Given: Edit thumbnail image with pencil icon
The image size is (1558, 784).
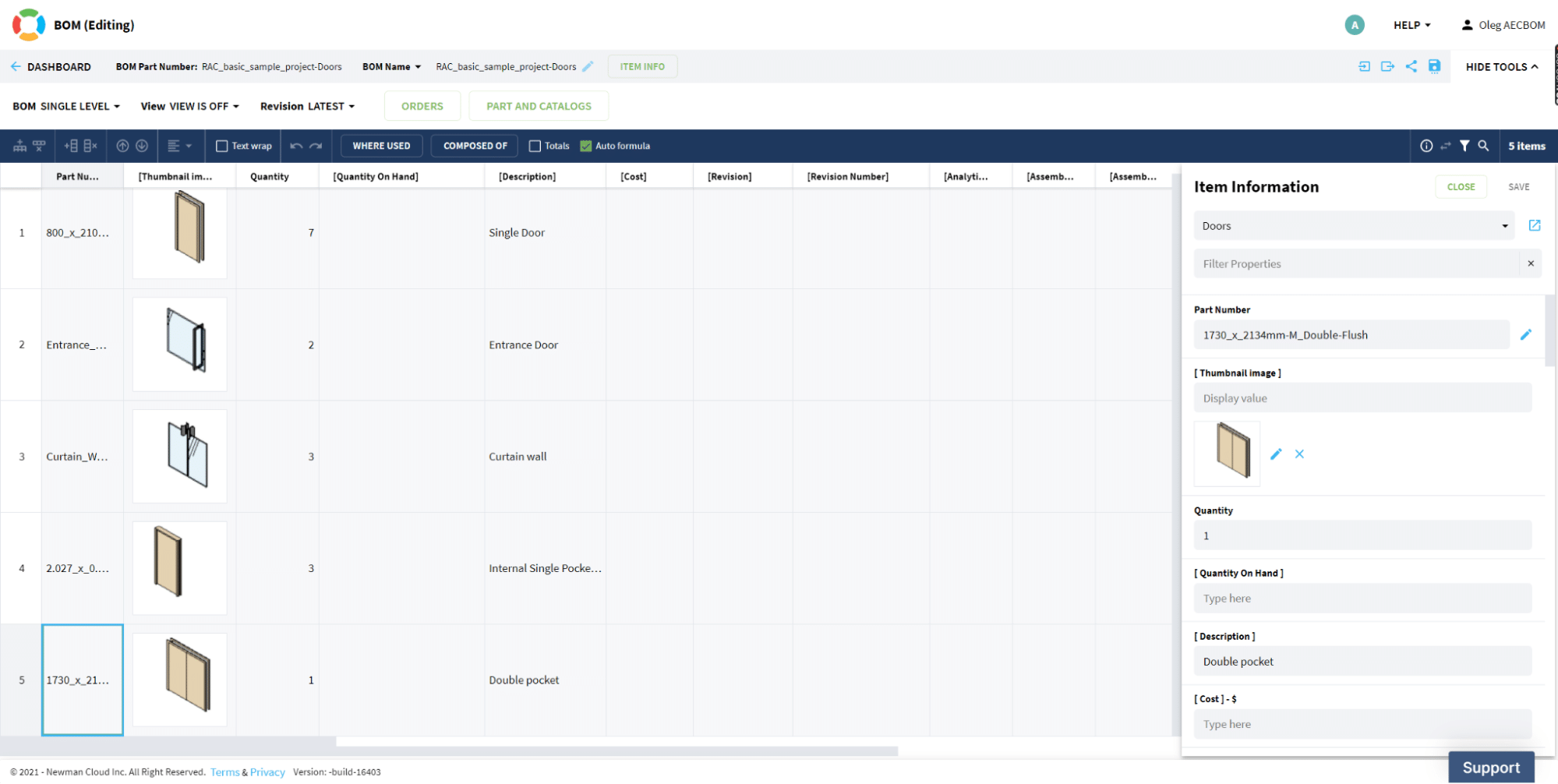Looking at the screenshot, I should 1276,454.
